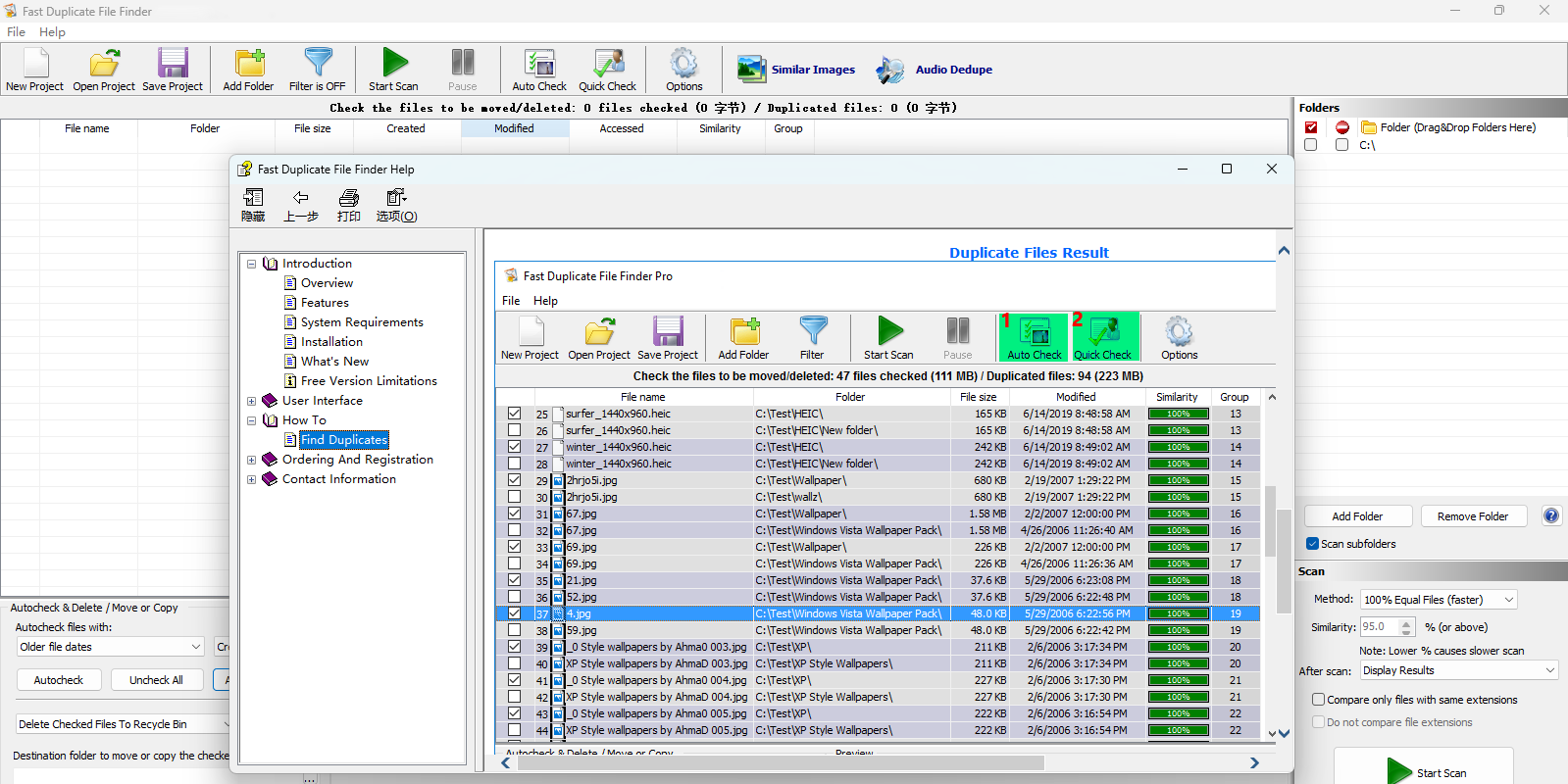The image size is (1568, 784).
Task: Open the File menu in main window
Action: [x=16, y=31]
